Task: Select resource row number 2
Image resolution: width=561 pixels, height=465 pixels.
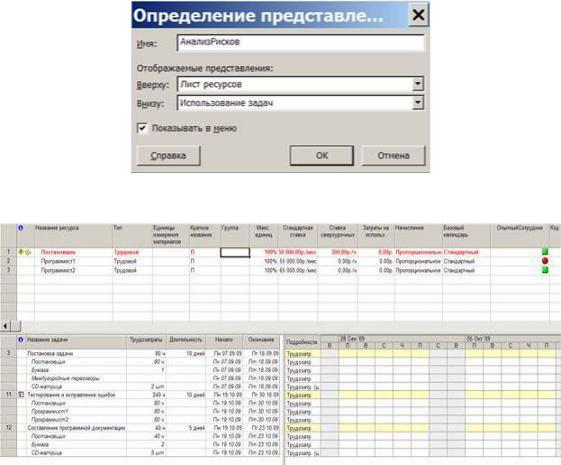Action: coord(9,261)
